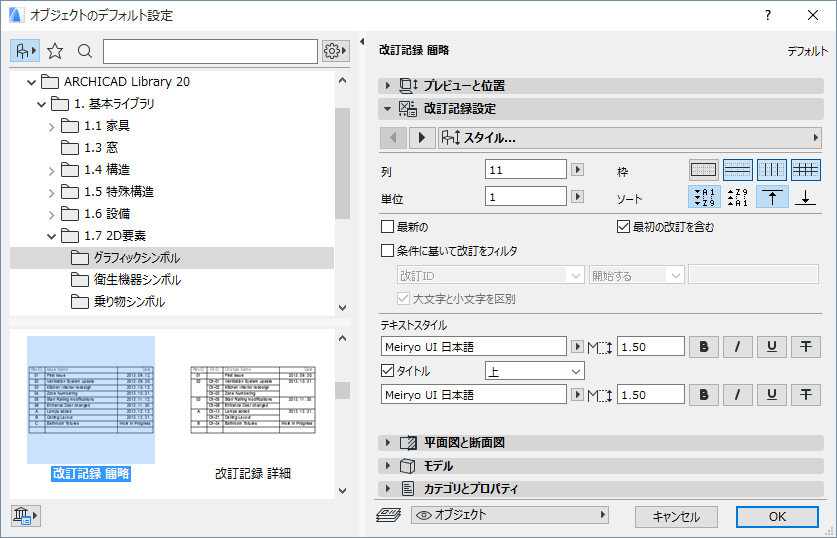Select full grid frame style
Viewport: 837px width, 538px height.
point(806,170)
